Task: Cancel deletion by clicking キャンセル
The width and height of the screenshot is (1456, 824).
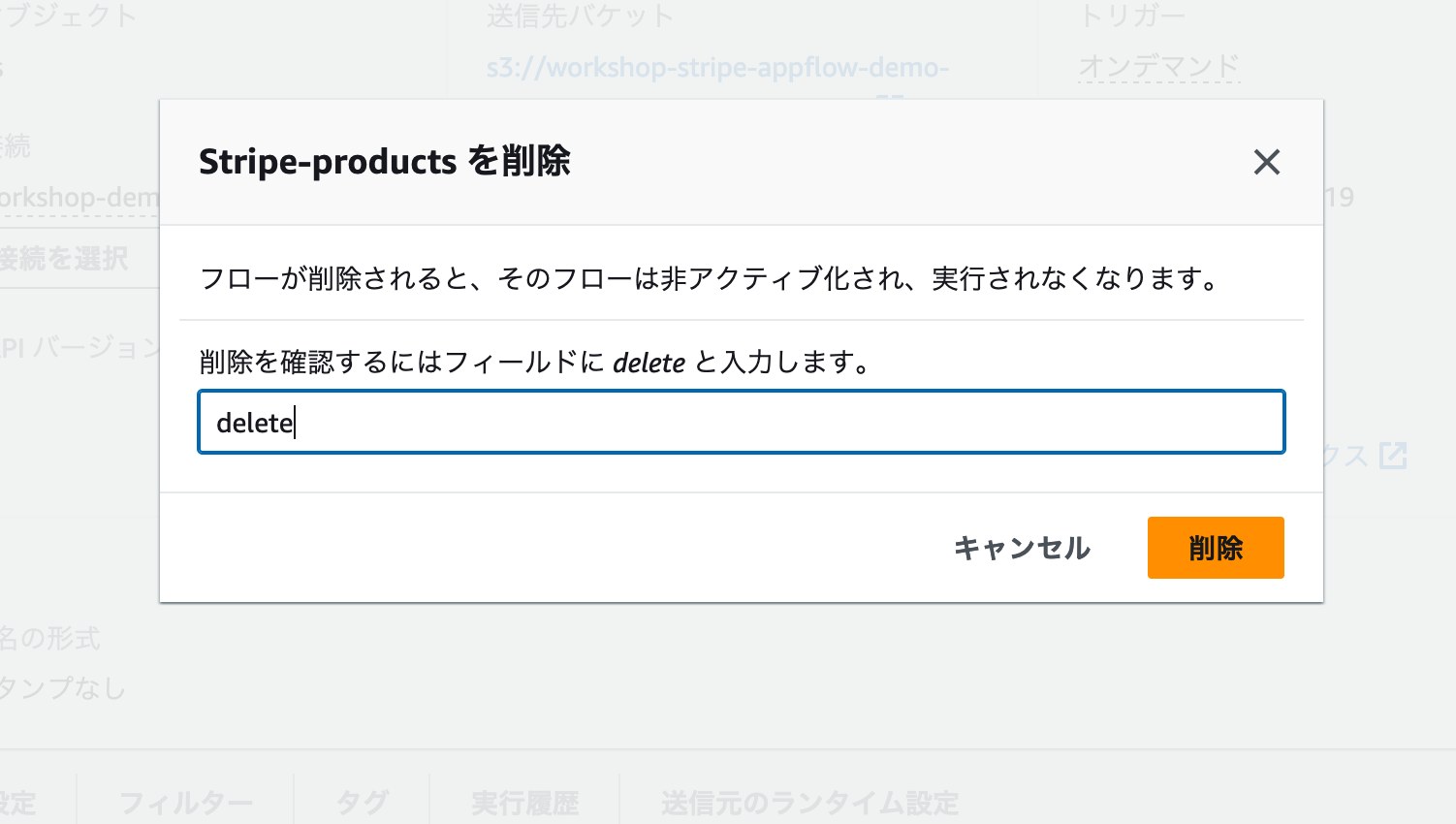Action: [x=1023, y=548]
